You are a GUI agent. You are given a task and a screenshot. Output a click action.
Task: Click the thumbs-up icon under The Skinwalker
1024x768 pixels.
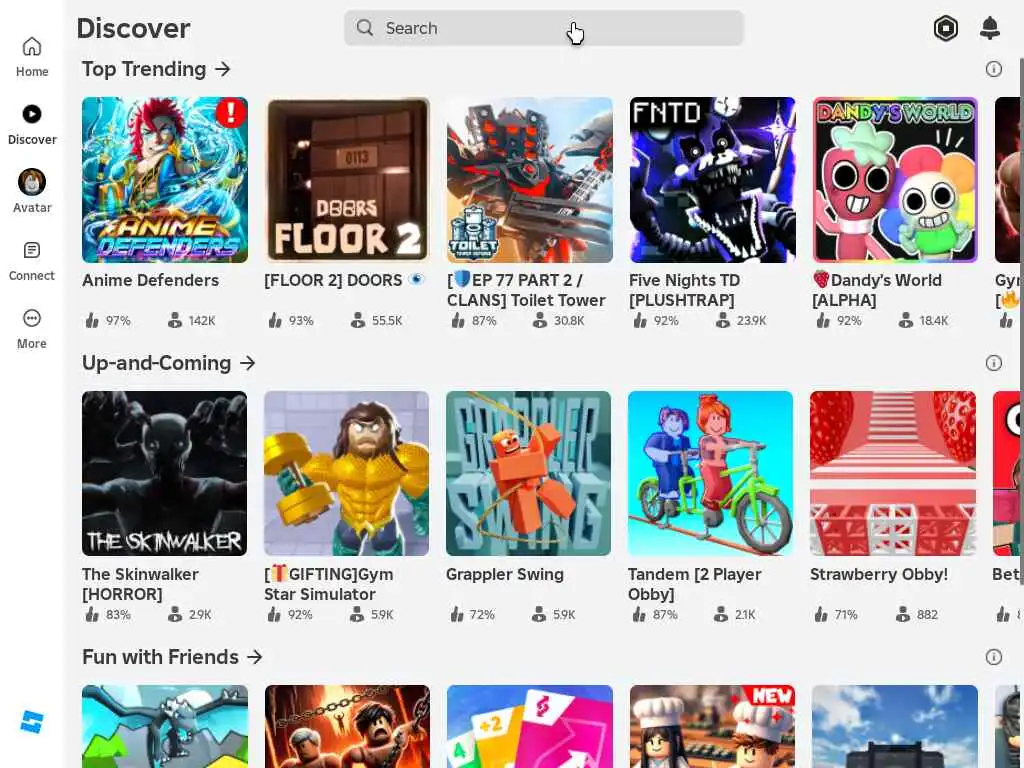coord(92,614)
